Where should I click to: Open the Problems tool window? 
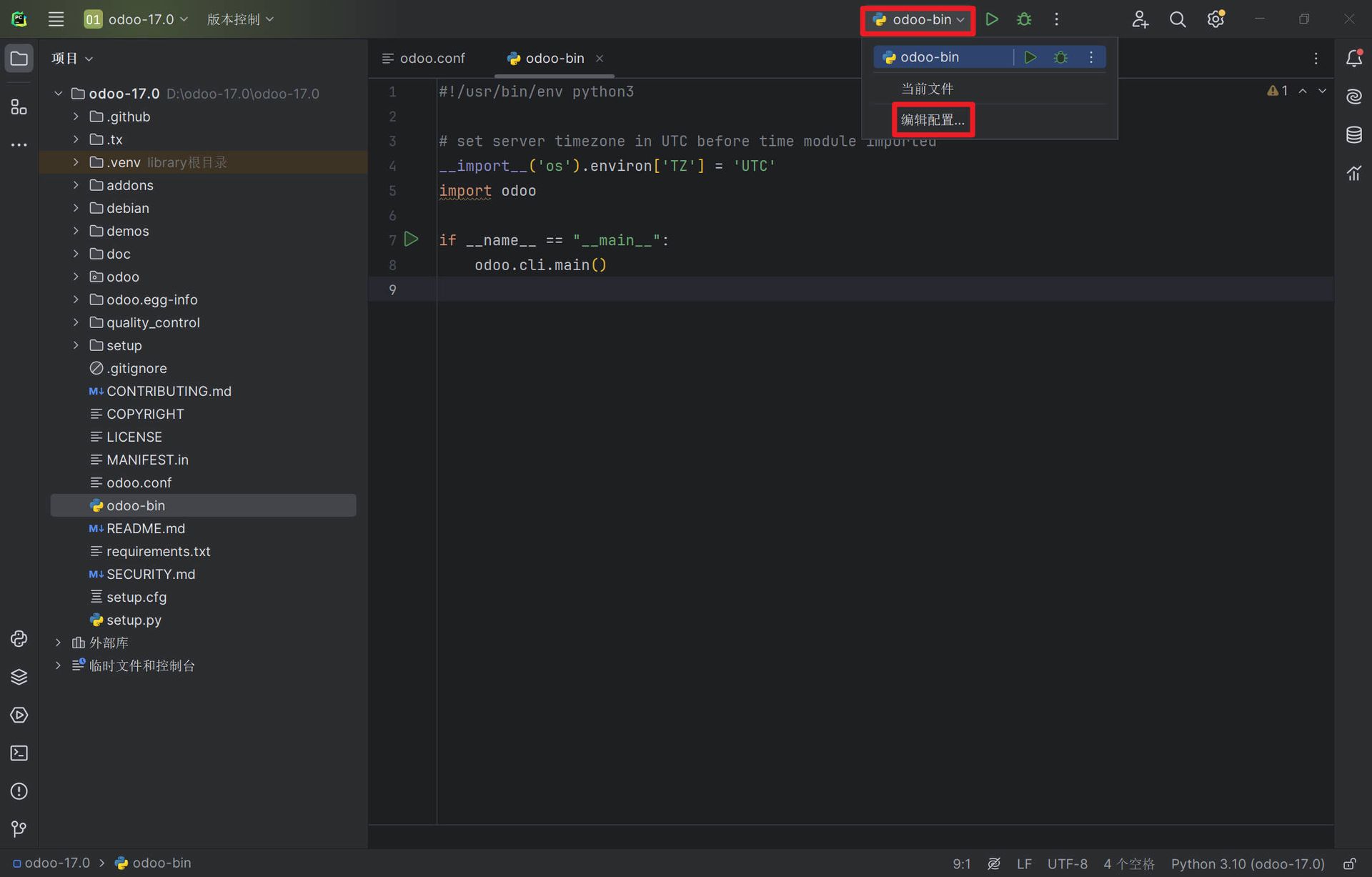tap(19, 791)
